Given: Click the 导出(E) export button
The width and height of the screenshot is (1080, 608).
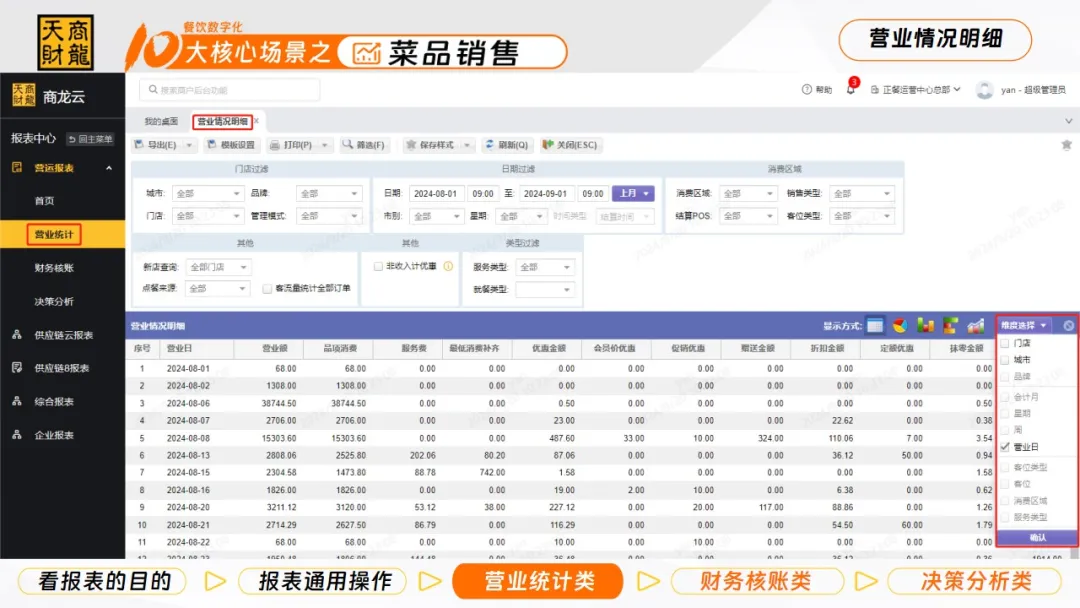Looking at the screenshot, I should (156, 145).
